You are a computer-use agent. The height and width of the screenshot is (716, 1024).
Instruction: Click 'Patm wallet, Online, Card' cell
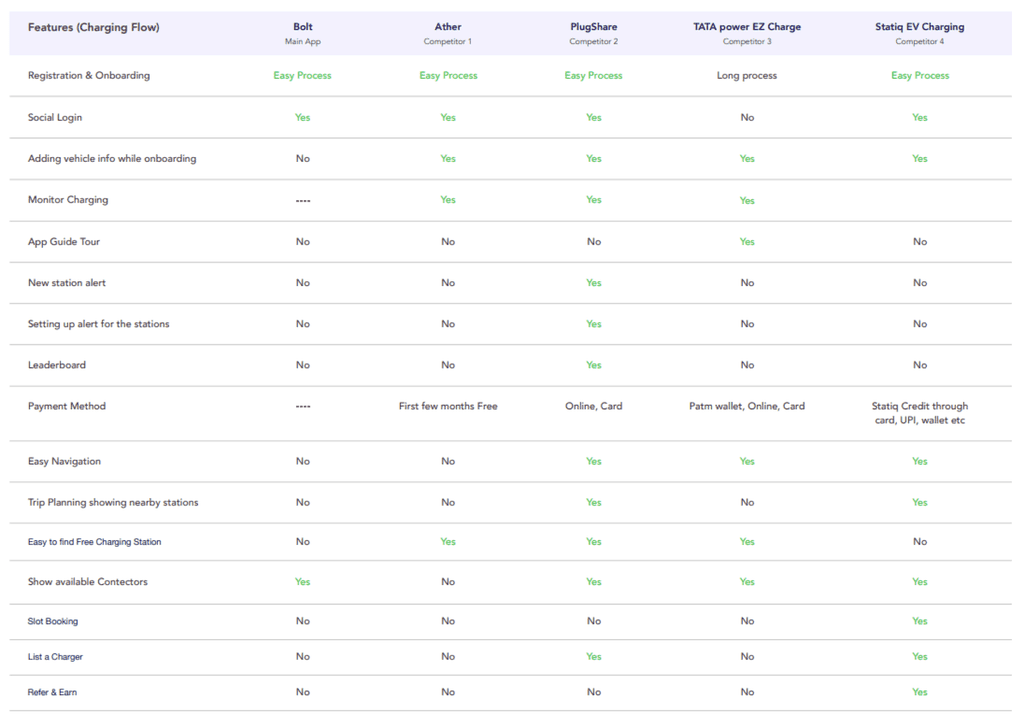pyautogui.click(x=747, y=406)
